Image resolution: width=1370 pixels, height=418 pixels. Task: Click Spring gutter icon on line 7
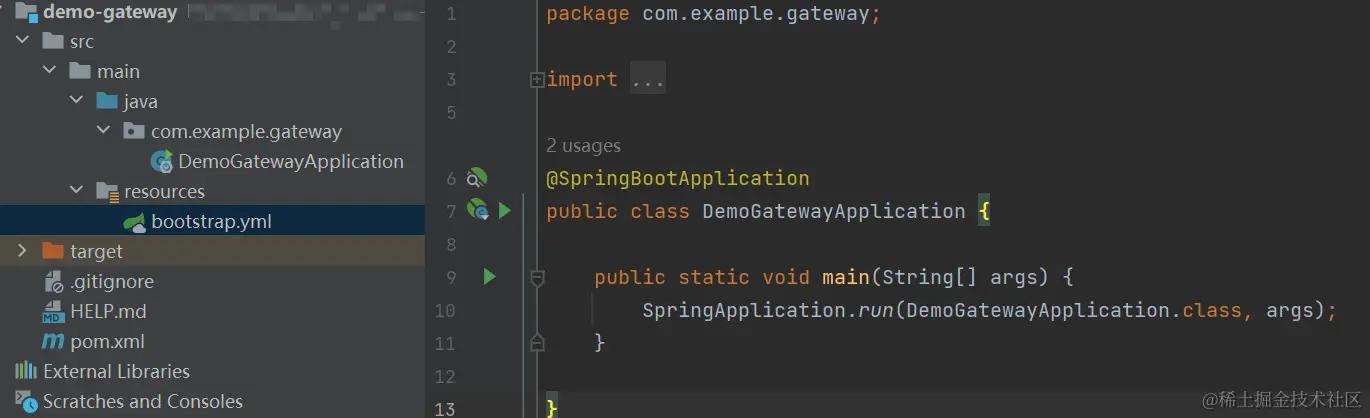click(479, 211)
